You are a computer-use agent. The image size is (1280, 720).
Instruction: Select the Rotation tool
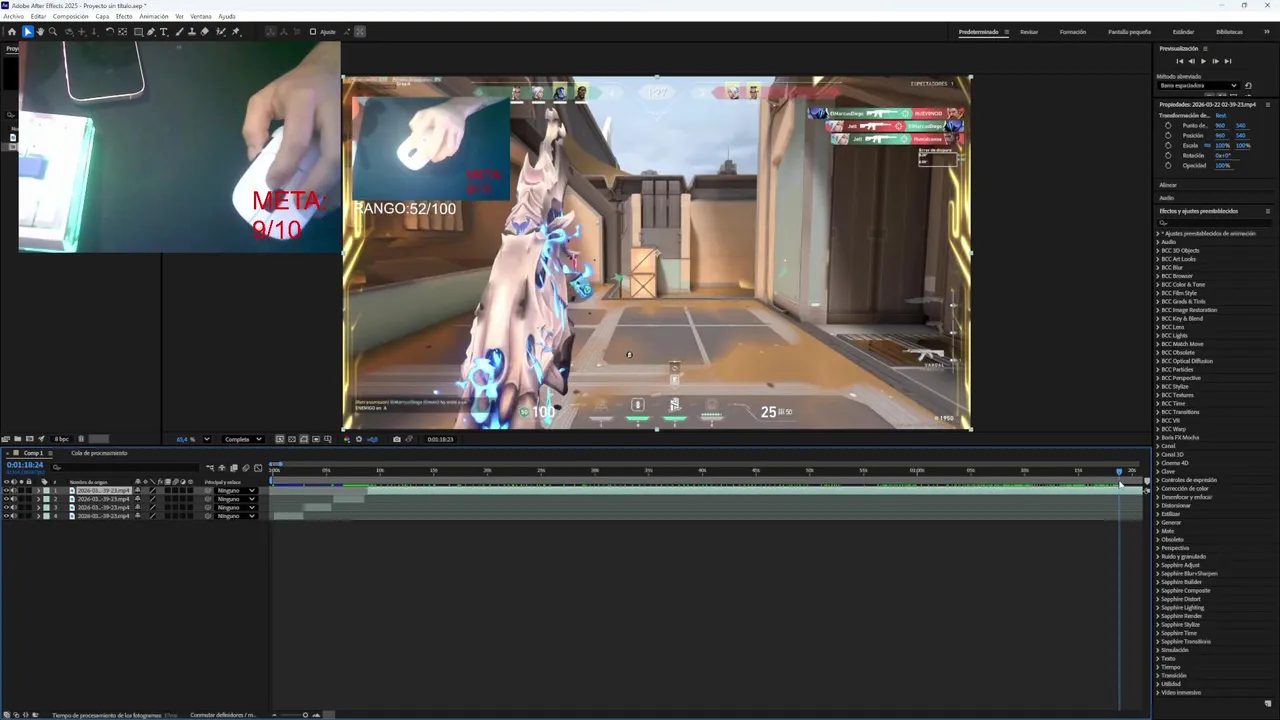[x=110, y=32]
